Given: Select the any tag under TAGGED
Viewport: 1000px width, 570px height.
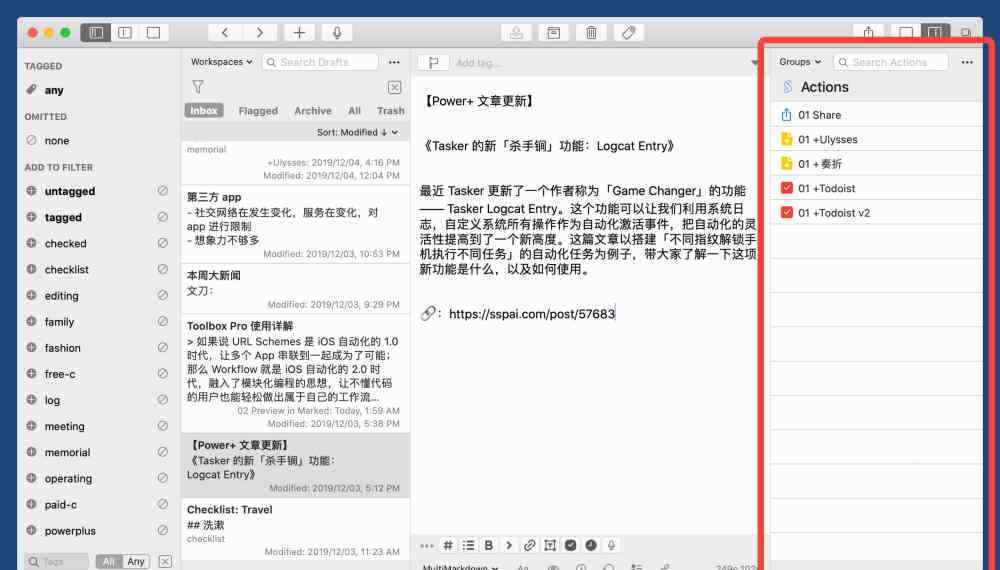Looking at the screenshot, I should tap(54, 90).
